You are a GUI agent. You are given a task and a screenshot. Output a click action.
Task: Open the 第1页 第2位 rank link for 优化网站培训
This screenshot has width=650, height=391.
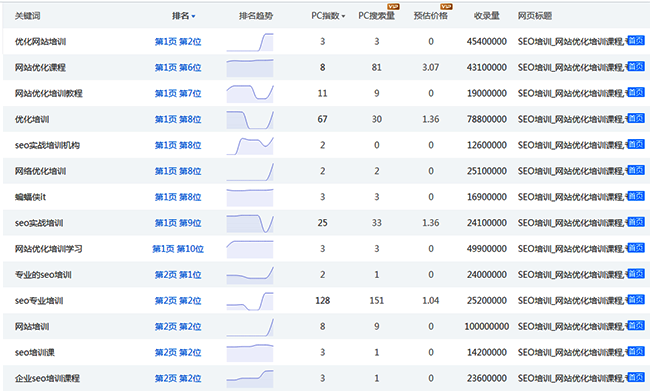click(178, 41)
